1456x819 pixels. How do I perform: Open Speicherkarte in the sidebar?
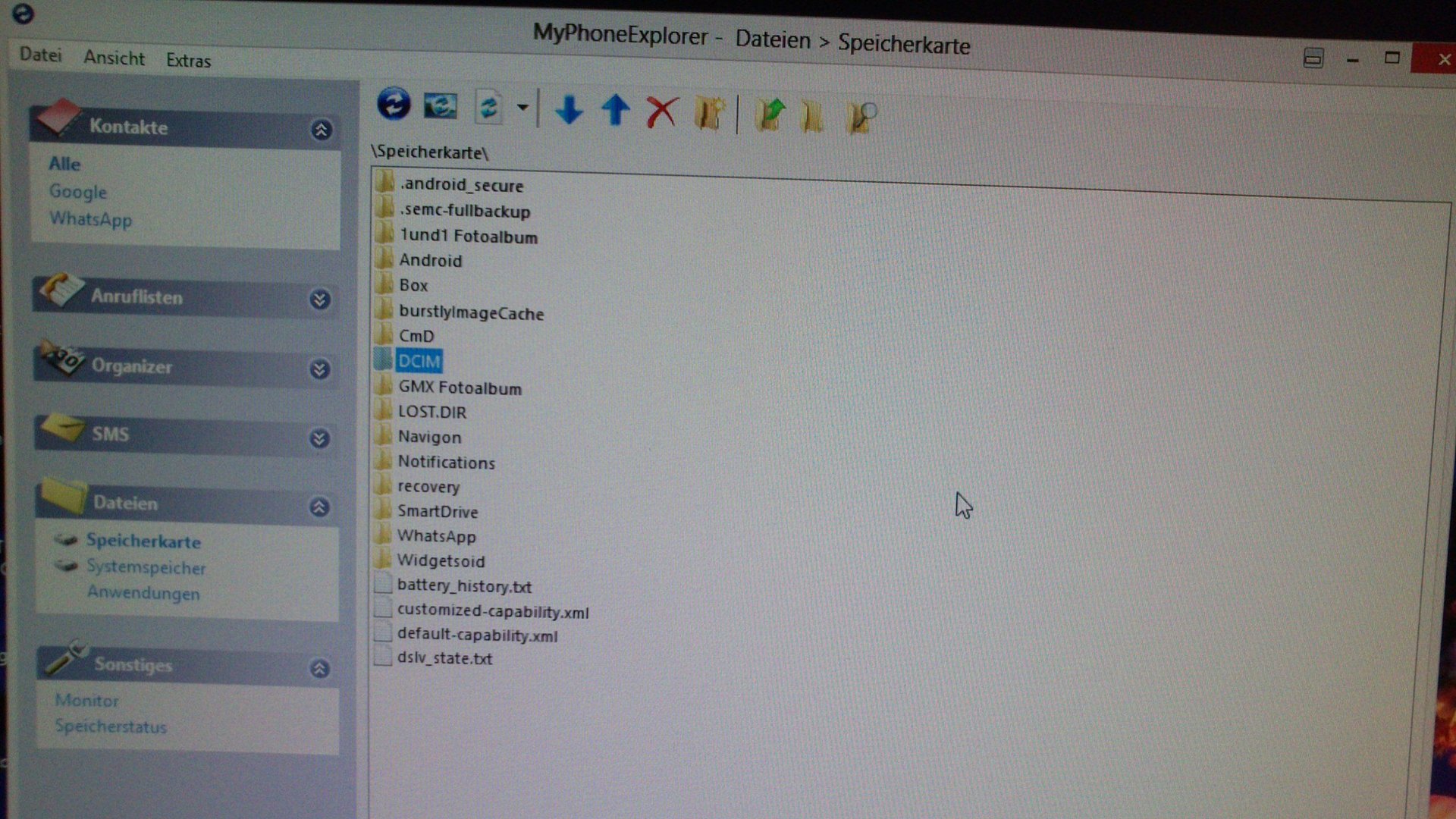pos(143,541)
